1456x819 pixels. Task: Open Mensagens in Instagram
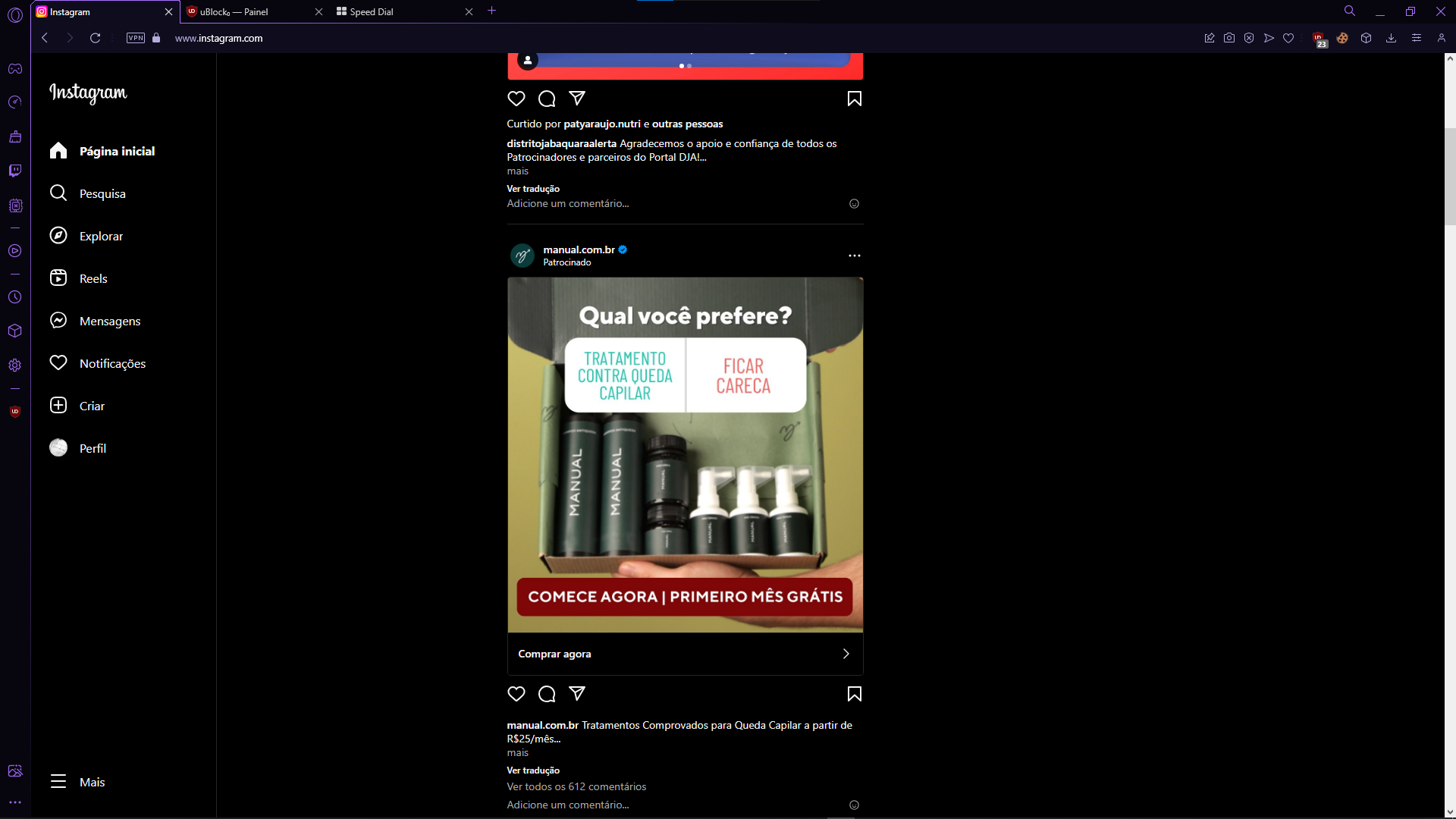click(x=110, y=321)
